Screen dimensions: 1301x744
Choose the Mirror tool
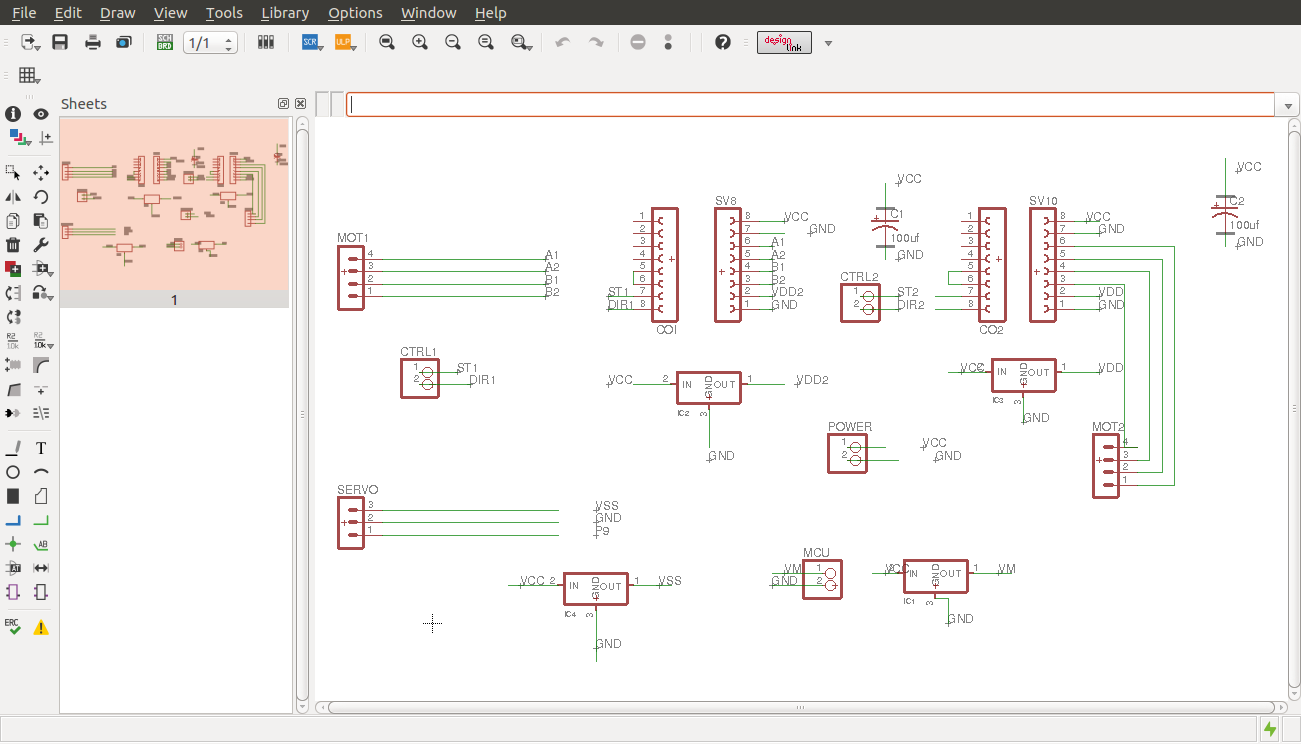pyautogui.click(x=13, y=197)
